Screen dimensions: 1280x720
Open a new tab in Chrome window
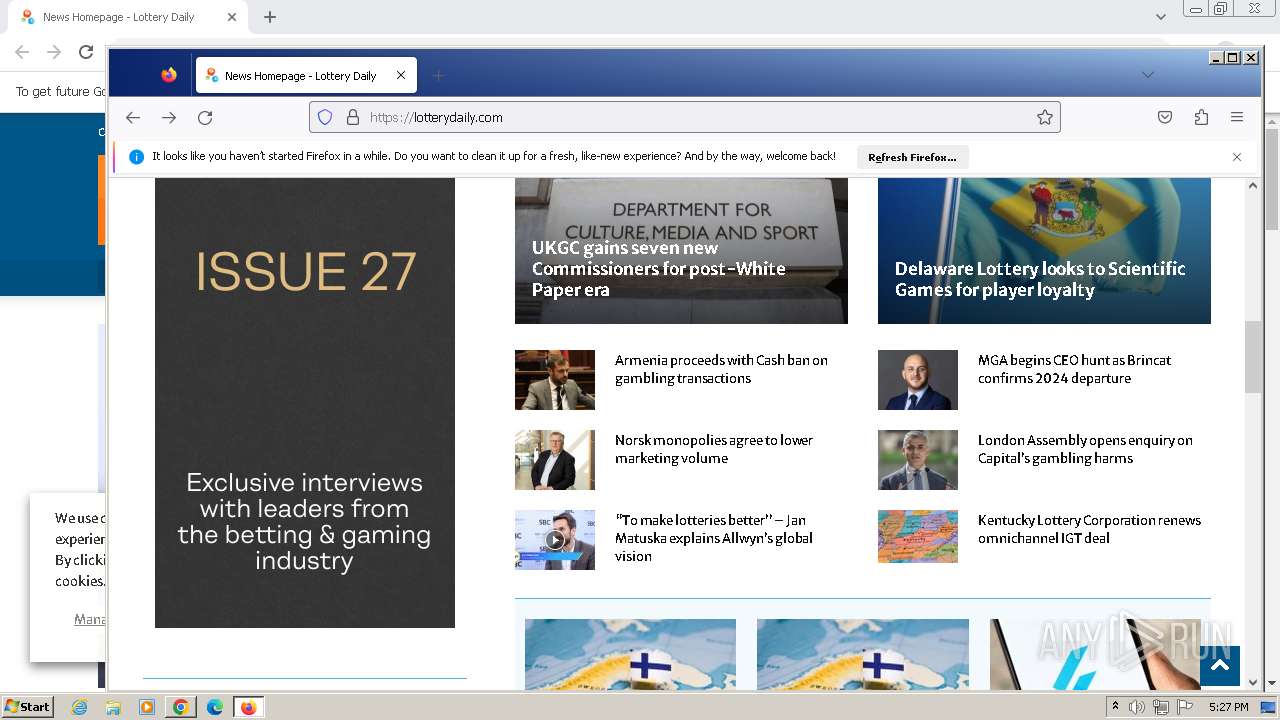click(x=270, y=17)
